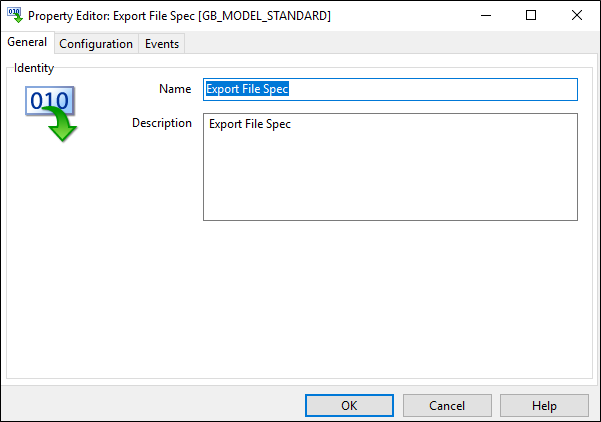Click the blank part of the Name field
Screen dimensions: 601x422
432,89
